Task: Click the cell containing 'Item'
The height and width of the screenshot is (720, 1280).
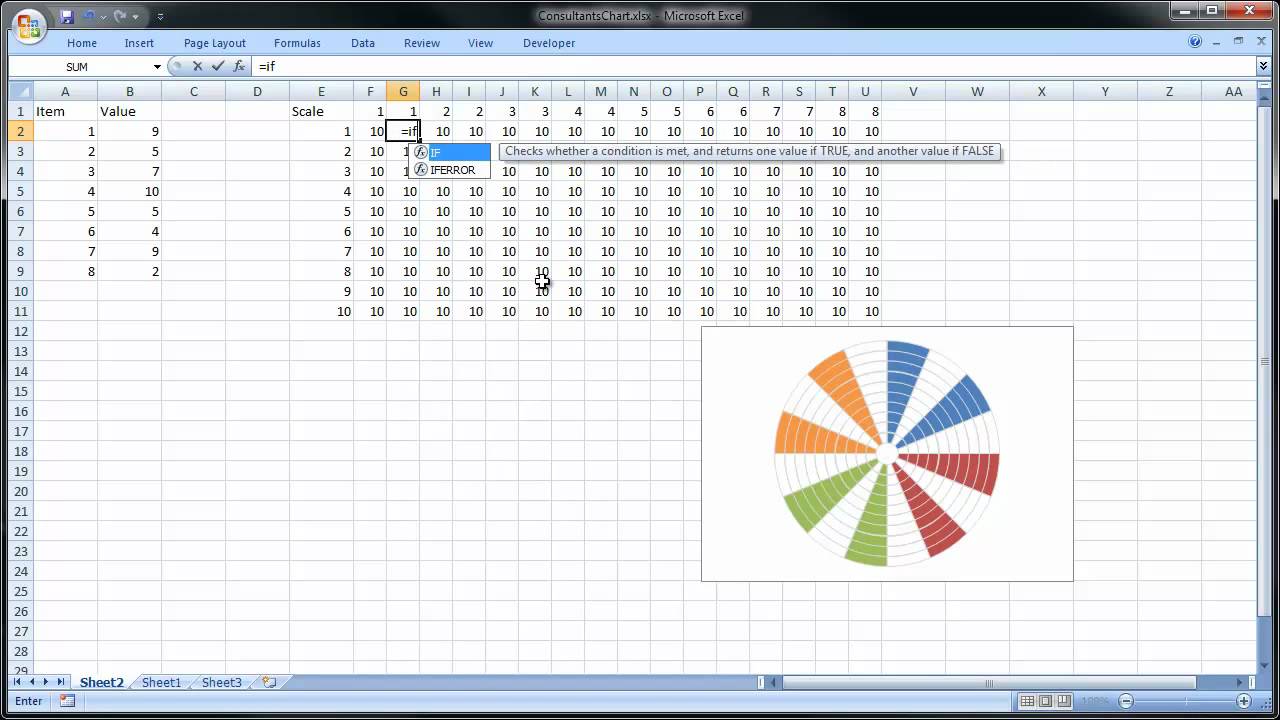Action: pyautogui.click(x=65, y=111)
